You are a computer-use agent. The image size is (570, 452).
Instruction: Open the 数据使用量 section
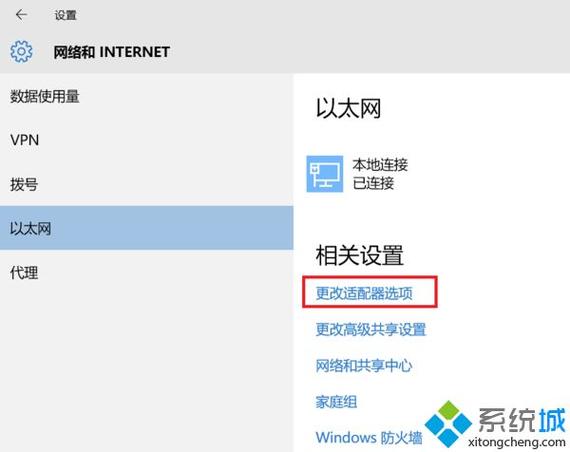146,96
